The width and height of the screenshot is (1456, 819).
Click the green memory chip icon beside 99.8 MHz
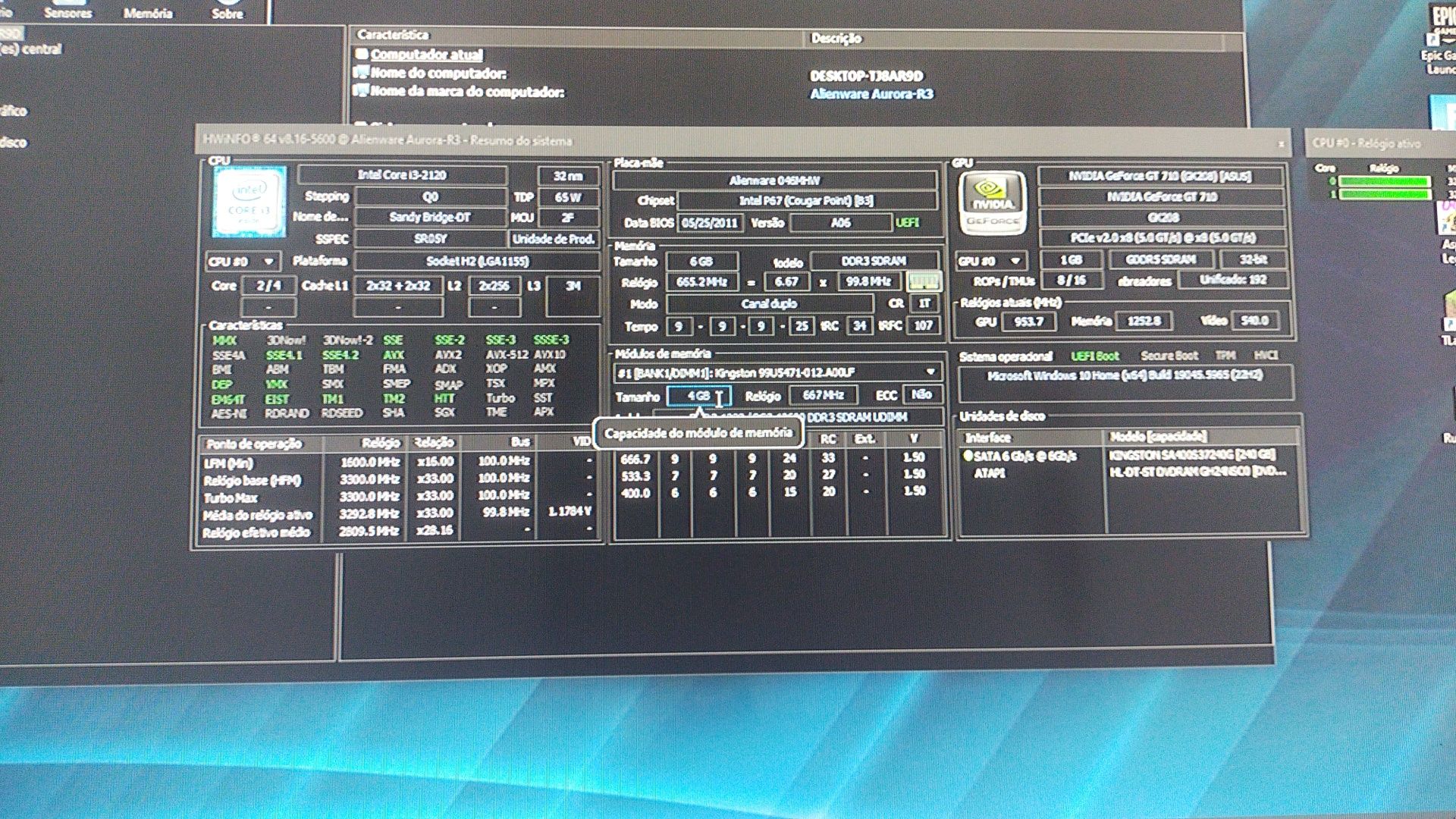click(924, 282)
